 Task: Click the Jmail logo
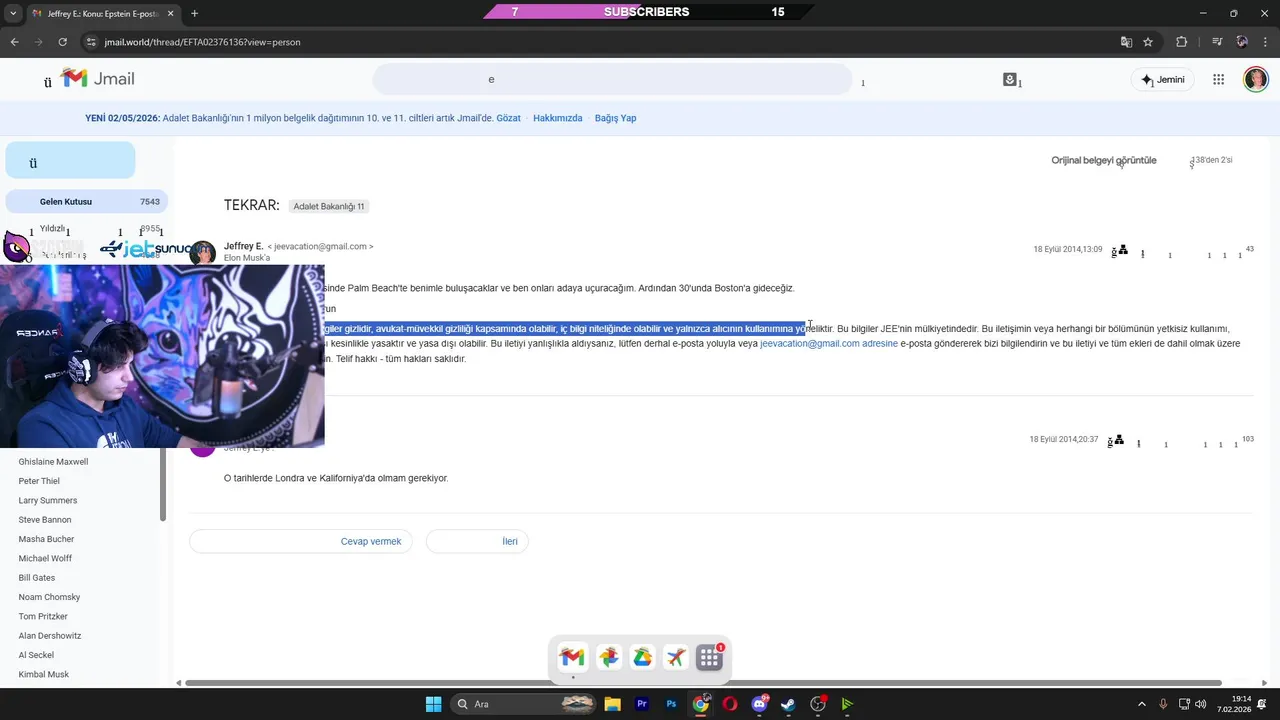(x=97, y=79)
